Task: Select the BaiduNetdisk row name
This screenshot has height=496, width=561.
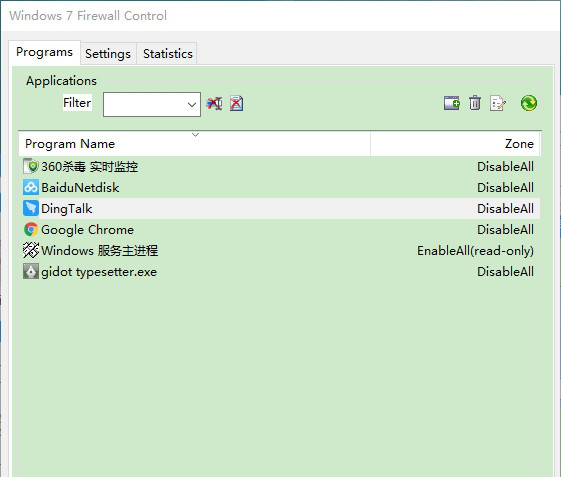Action: [80, 188]
